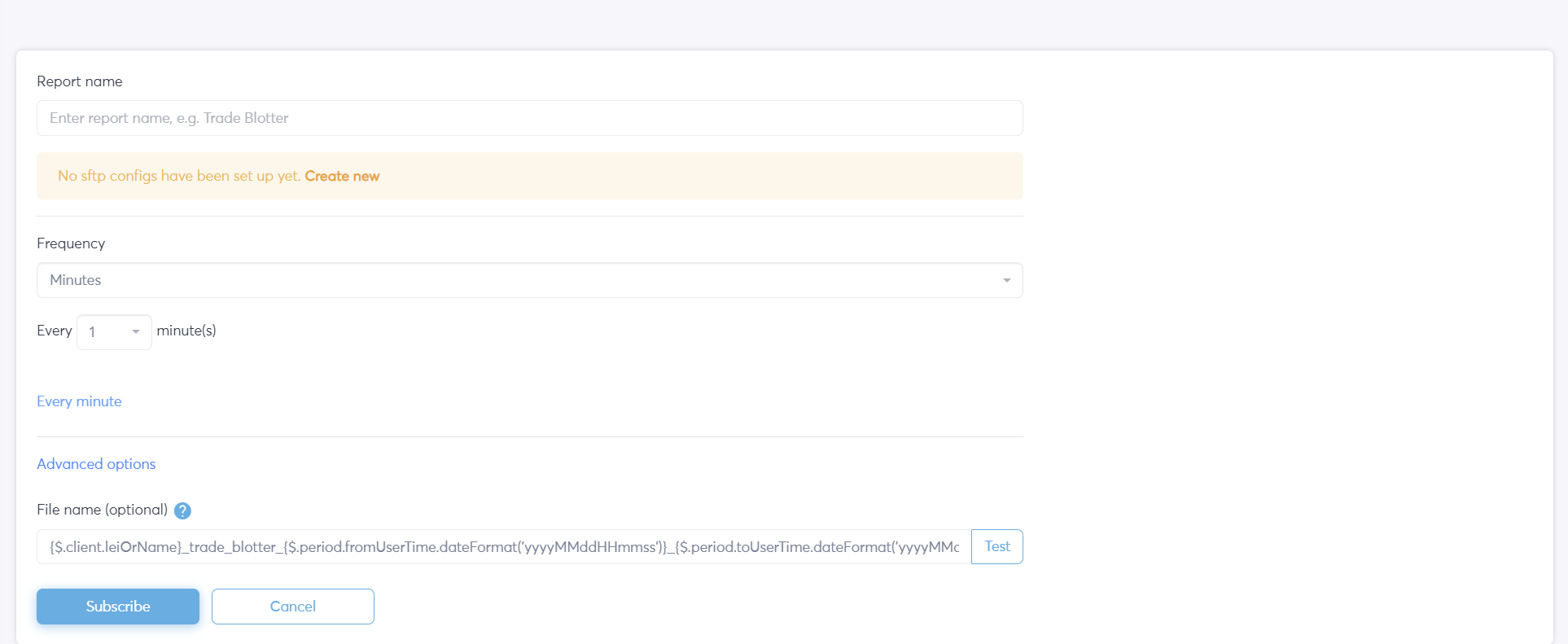Click the 'trade_blotter' part of the file name template
The width and height of the screenshot is (1568, 644).
tap(232, 547)
